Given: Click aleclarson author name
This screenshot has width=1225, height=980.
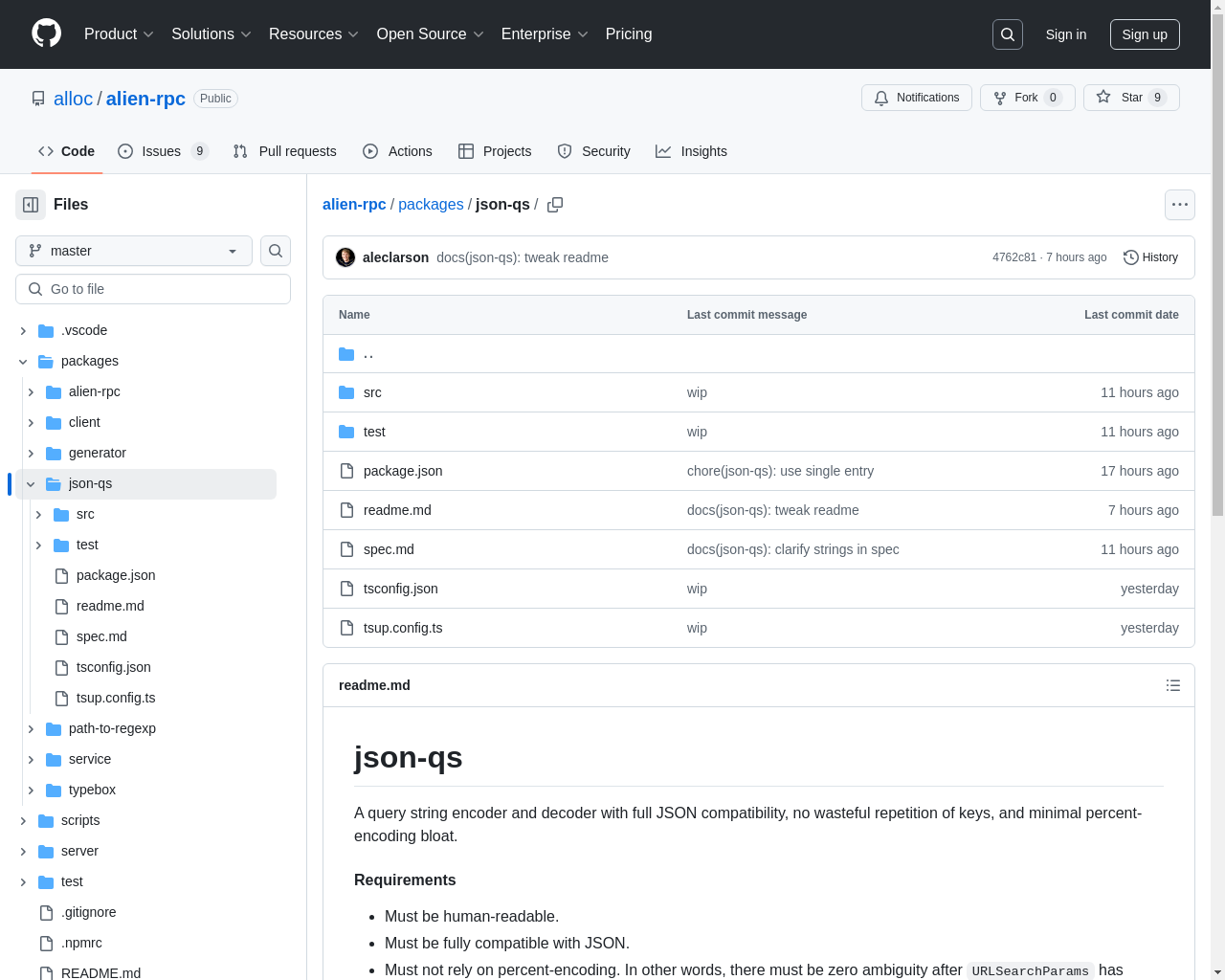Looking at the screenshot, I should tap(395, 257).
